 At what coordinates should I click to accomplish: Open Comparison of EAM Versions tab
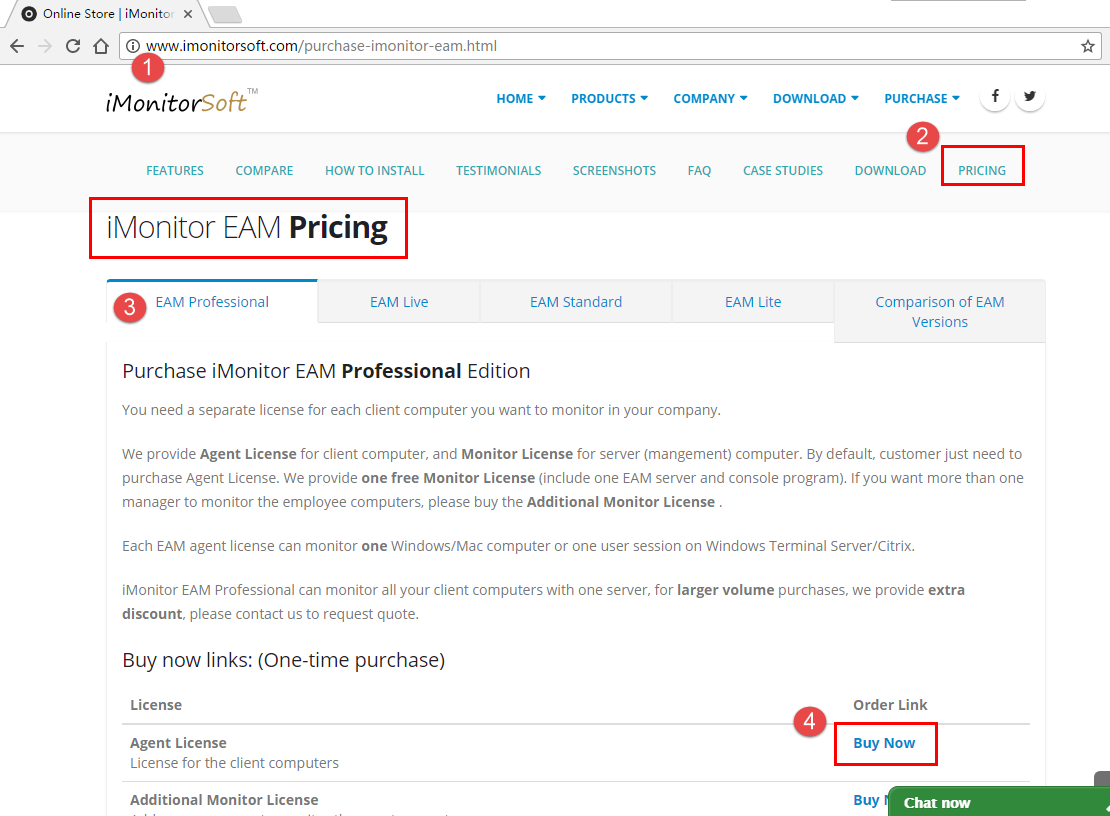(940, 312)
